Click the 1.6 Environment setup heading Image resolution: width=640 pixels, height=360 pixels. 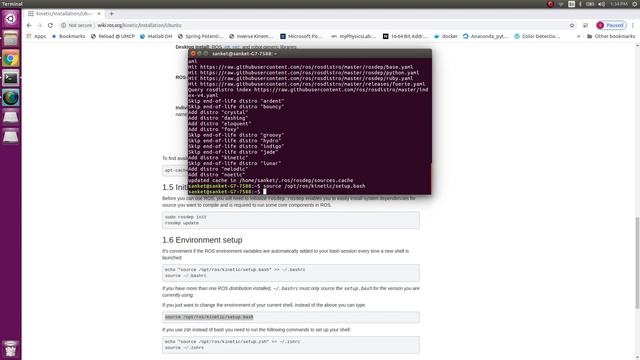202,240
